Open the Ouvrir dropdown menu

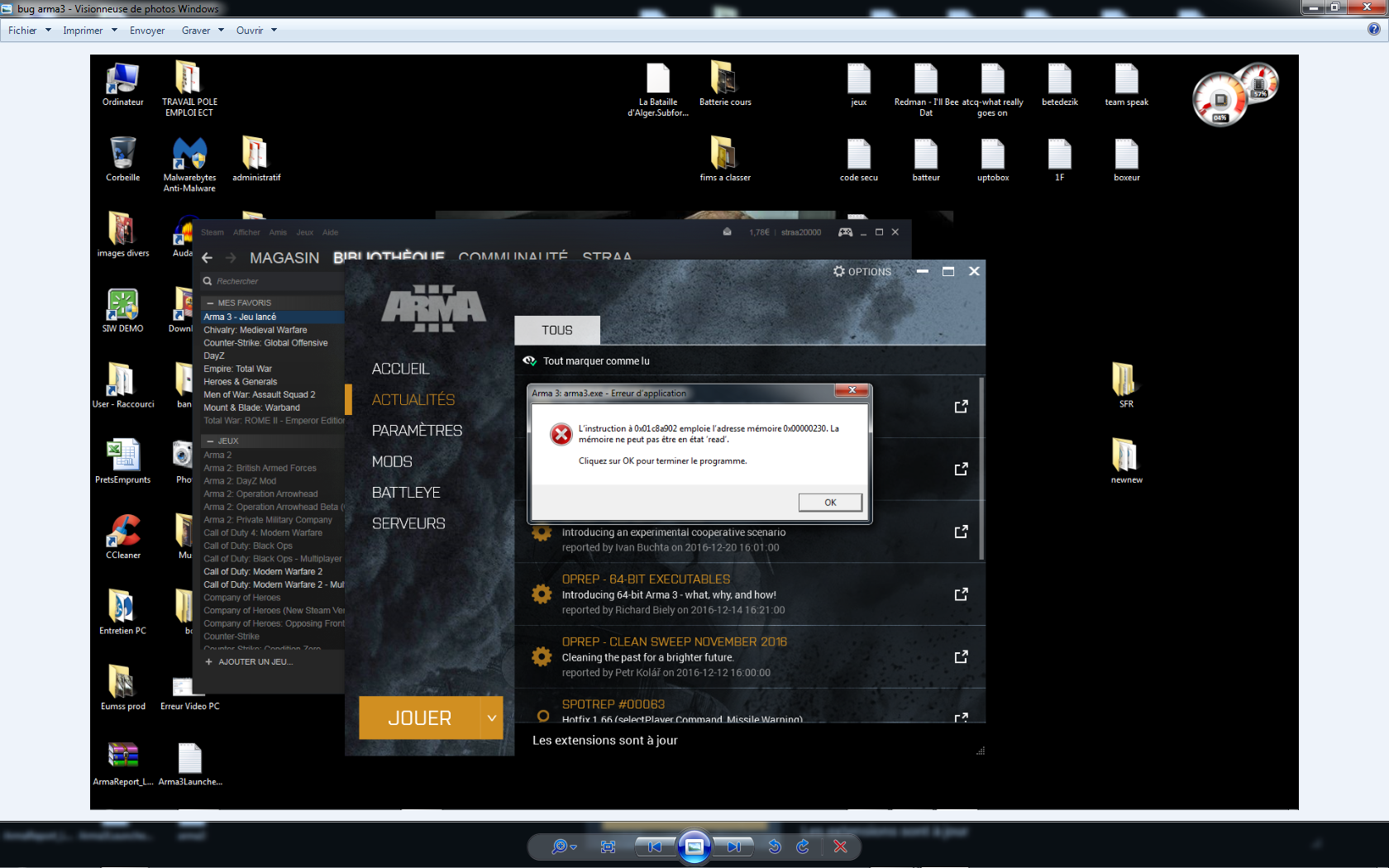click(256, 31)
